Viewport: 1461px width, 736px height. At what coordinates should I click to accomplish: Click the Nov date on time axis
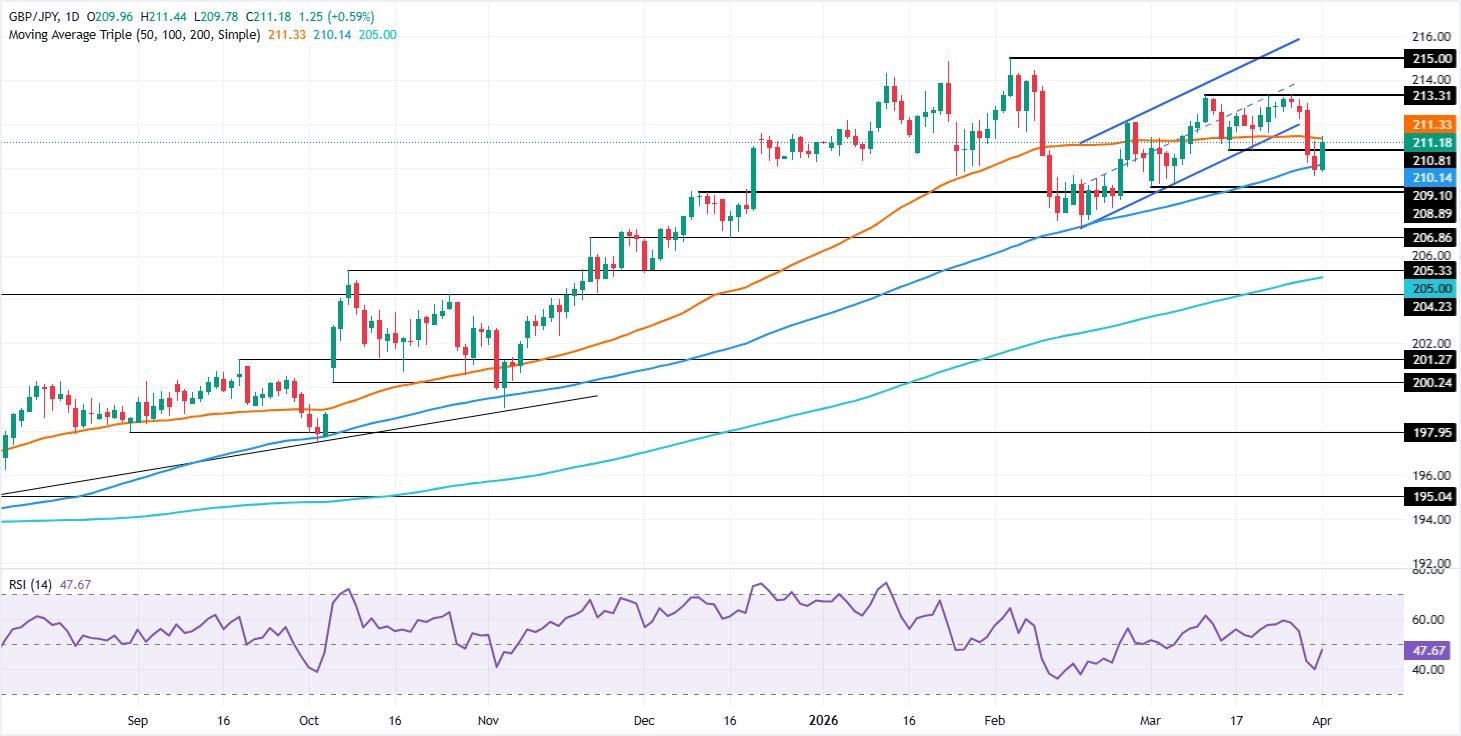click(487, 720)
